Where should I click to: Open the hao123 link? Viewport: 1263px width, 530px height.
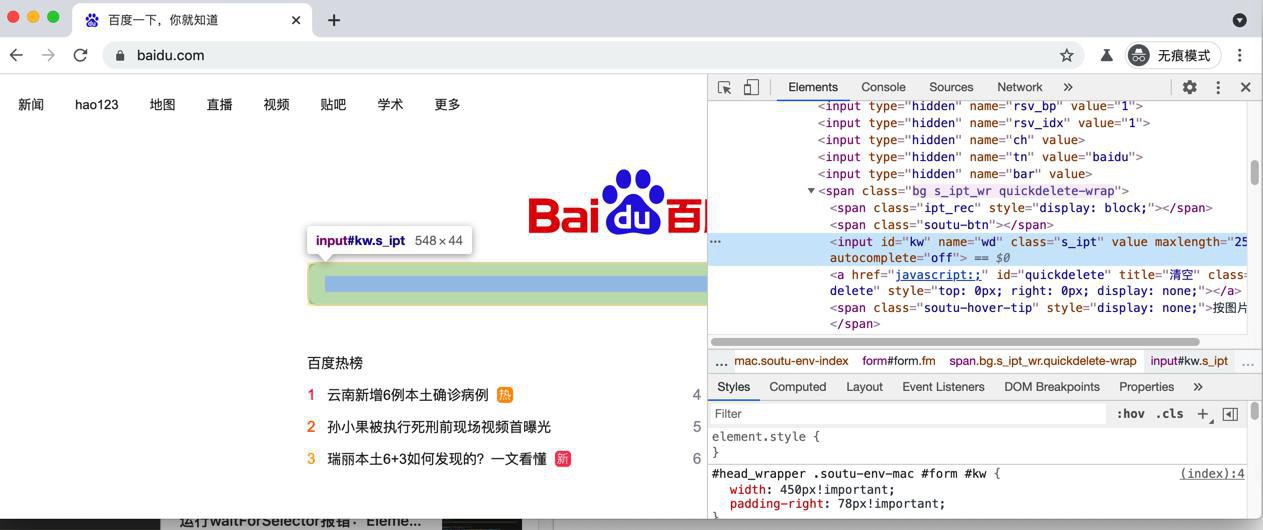click(97, 104)
